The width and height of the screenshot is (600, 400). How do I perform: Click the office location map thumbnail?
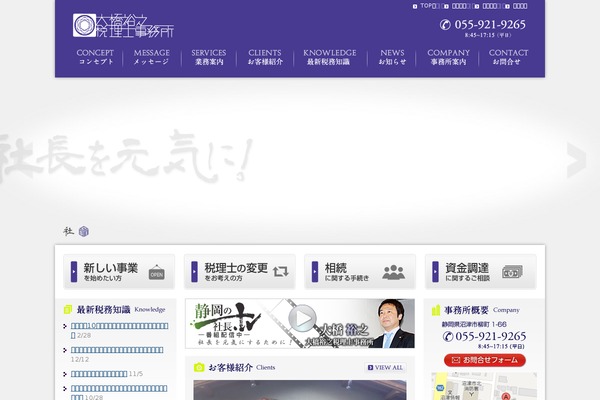(484, 386)
